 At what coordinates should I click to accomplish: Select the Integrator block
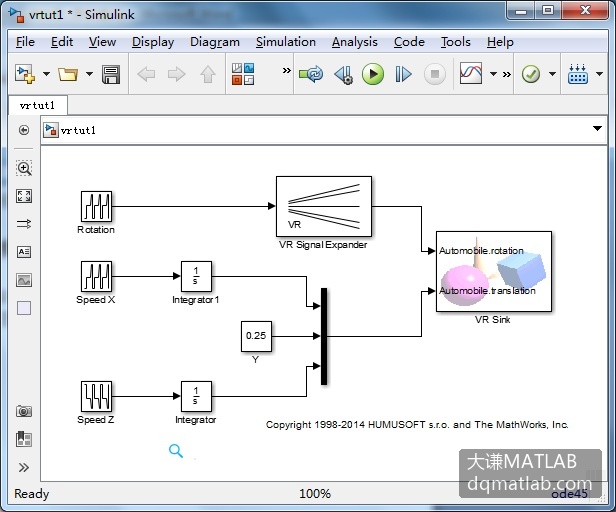196,396
